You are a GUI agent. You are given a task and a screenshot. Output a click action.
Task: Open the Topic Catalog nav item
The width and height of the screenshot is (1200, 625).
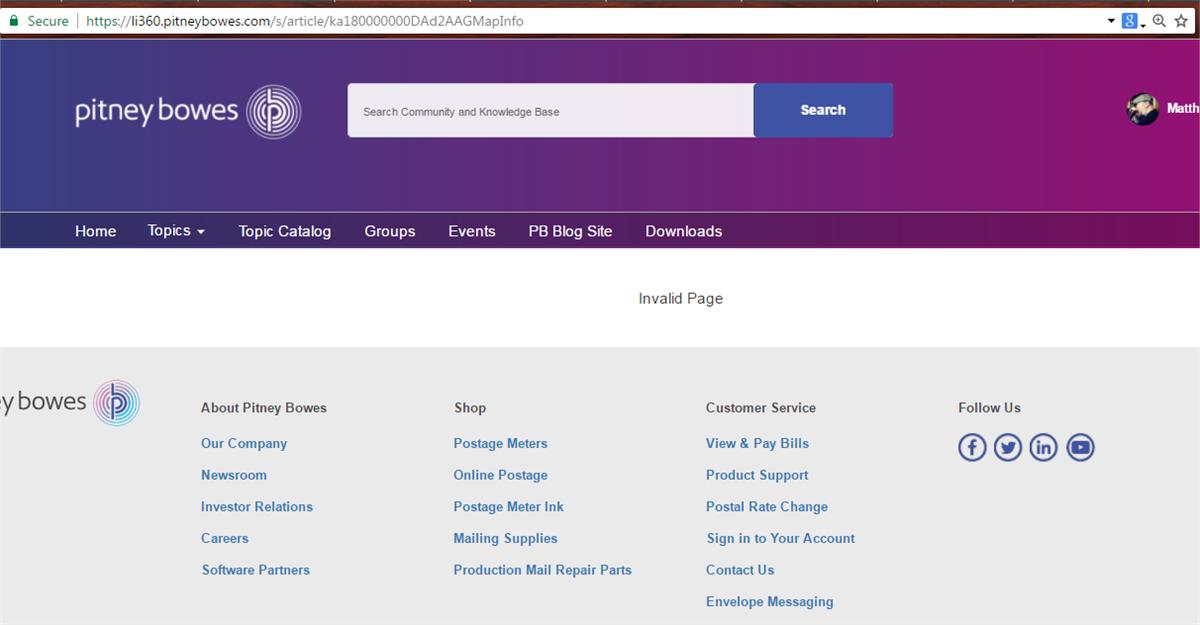[x=285, y=231]
